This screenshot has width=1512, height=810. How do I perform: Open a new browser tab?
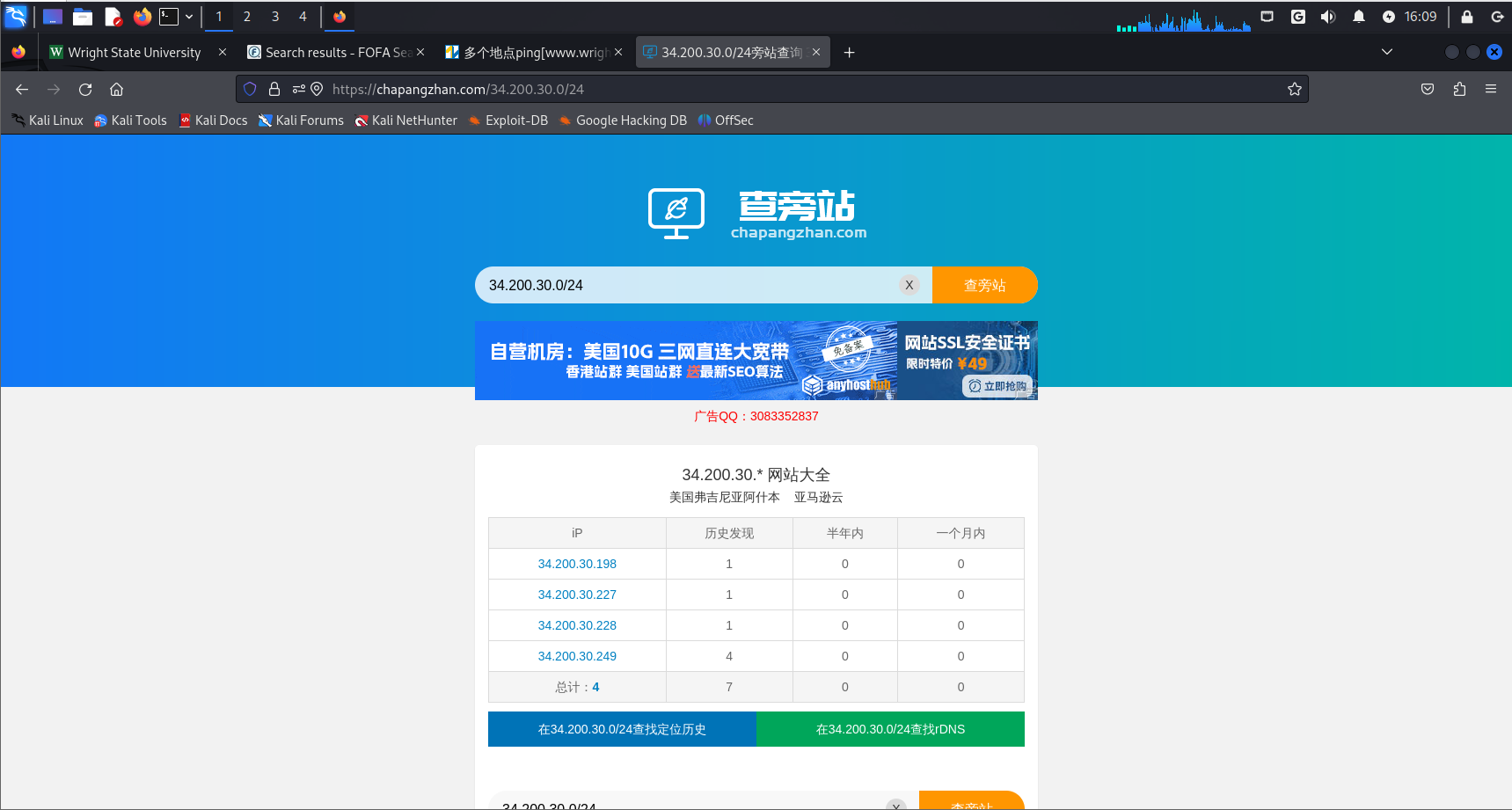[x=849, y=53]
